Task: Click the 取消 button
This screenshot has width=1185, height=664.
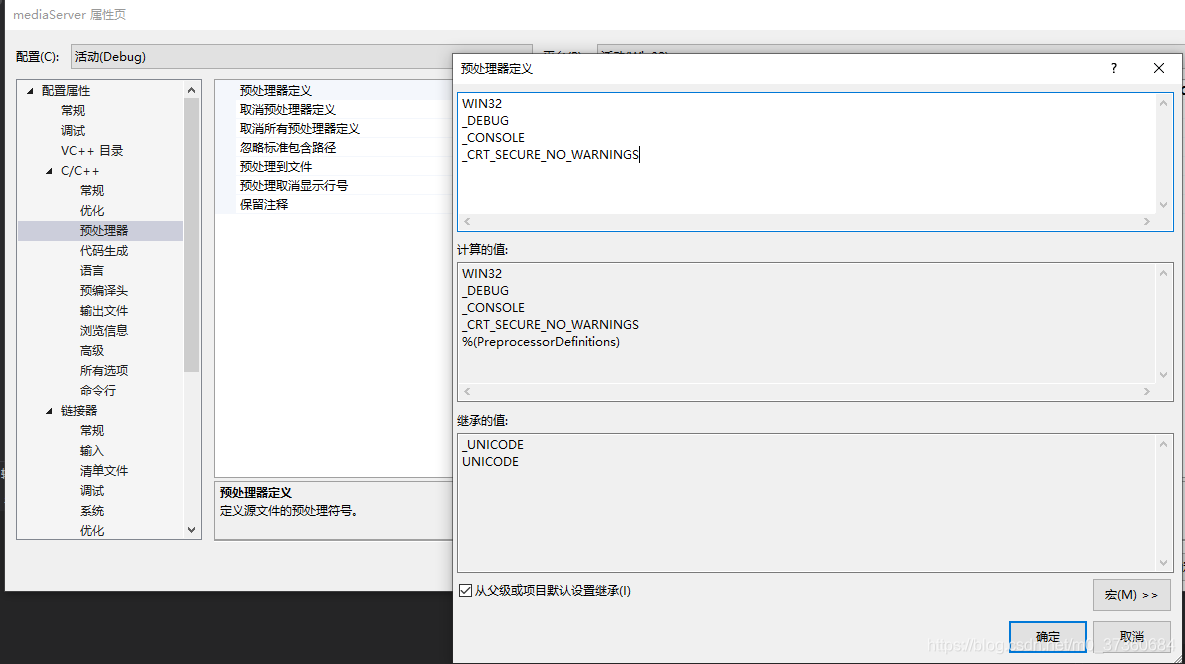Action: pos(1131,637)
